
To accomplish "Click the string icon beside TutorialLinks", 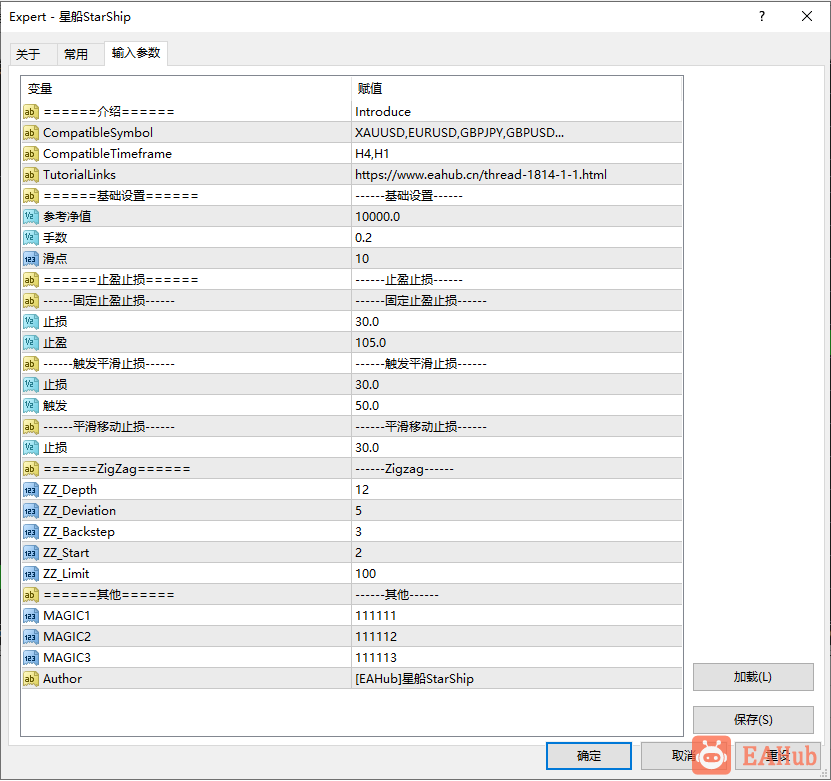I will pyautogui.click(x=31, y=175).
